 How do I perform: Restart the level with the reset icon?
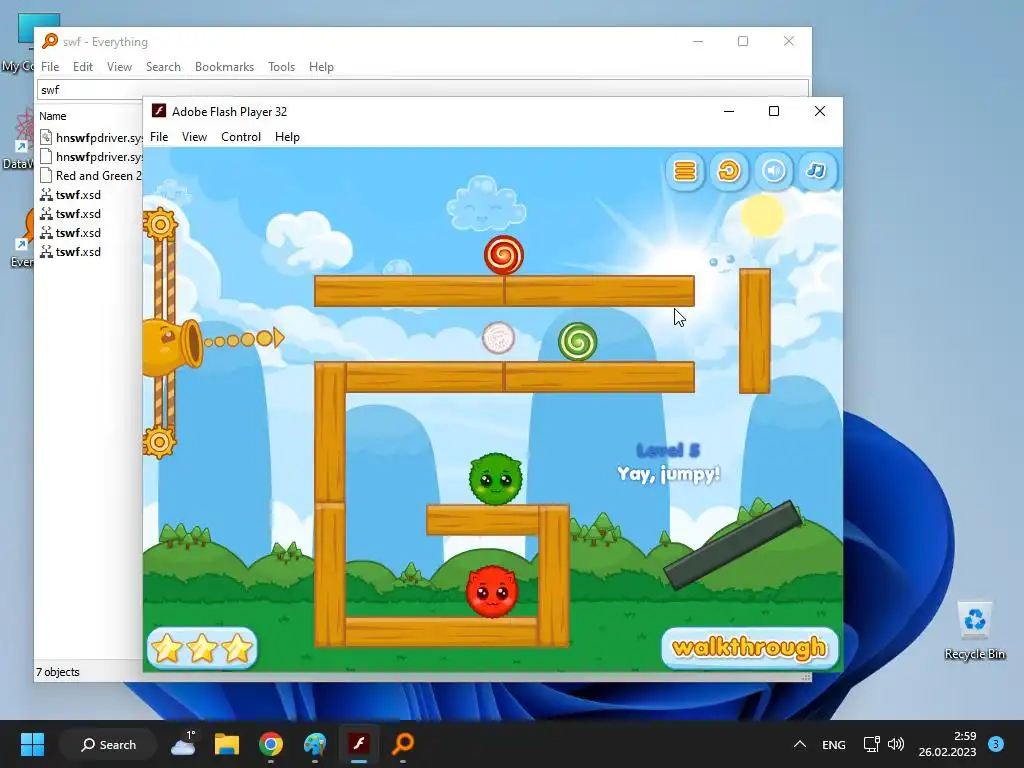tap(729, 171)
